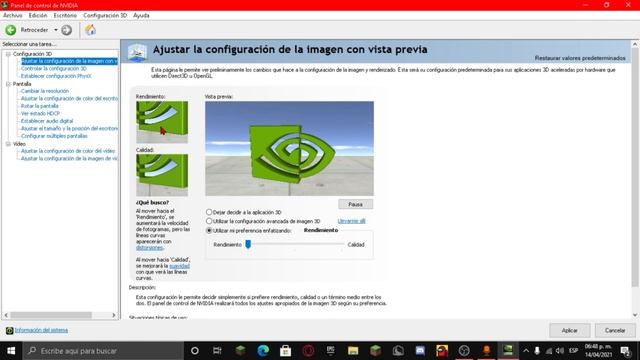
Task: Open Epic Games launcher from taskbar
Action: point(331,351)
